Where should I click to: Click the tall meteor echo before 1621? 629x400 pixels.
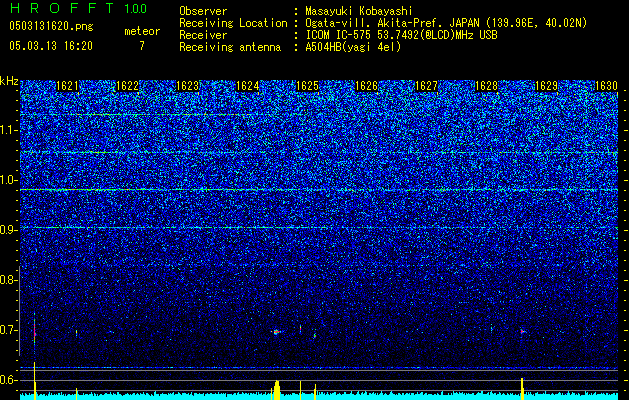pyautogui.click(x=34, y=333)
